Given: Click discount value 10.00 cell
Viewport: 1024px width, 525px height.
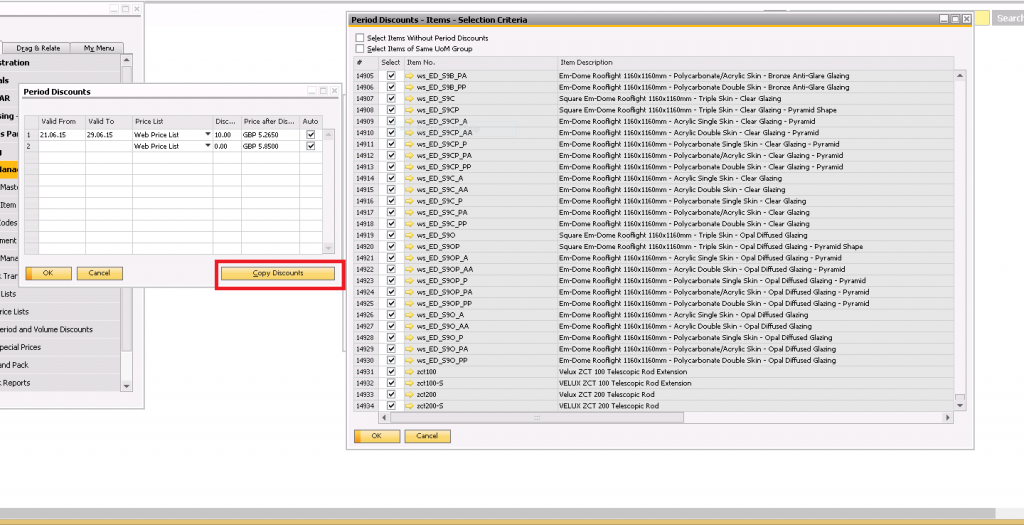Looking at the screenshot, I should (x=227, y=135).
